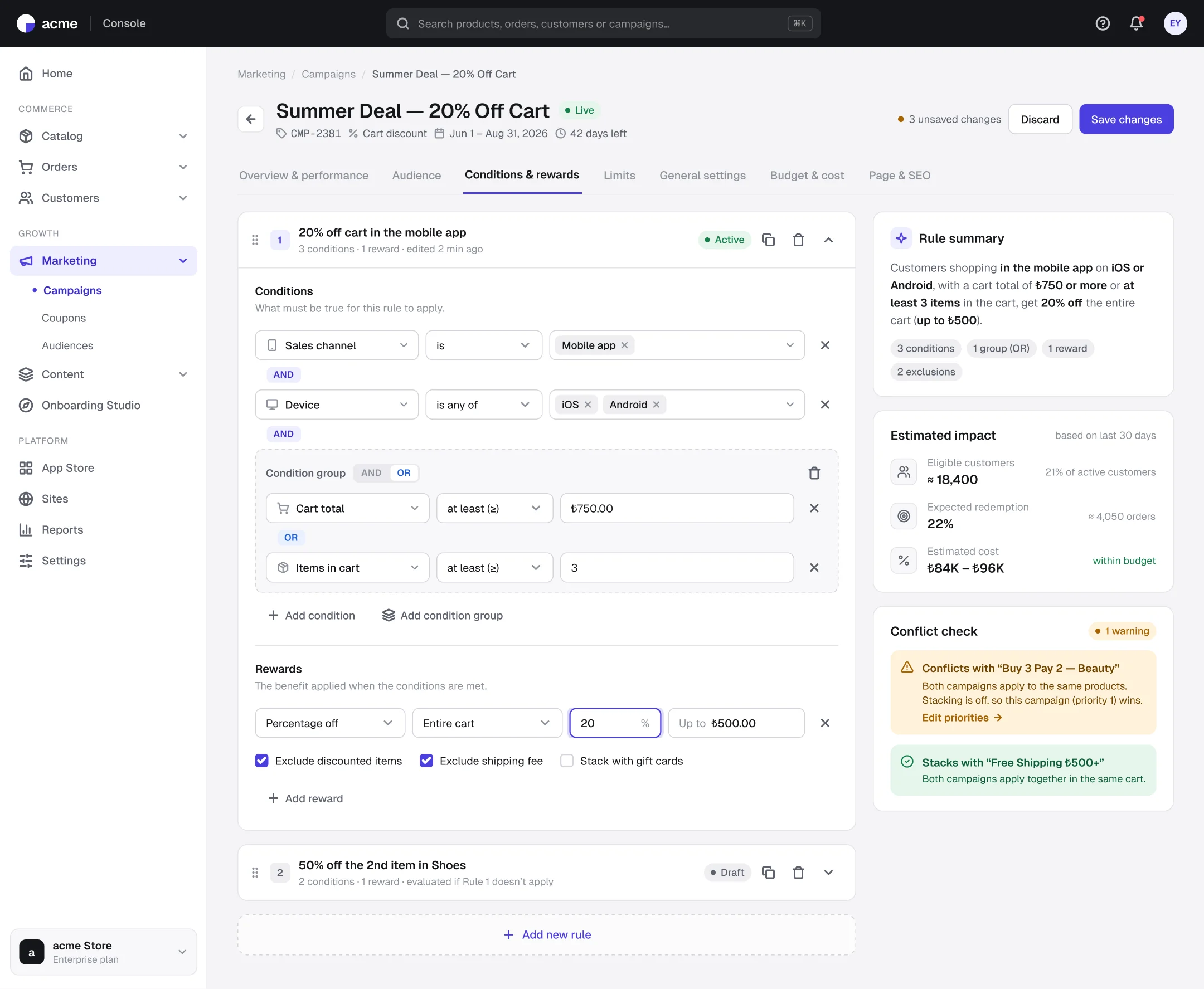This screenshot has width=1204, height=989.
Task: Remove the Cart total condition
Action: tap(814, 508)
